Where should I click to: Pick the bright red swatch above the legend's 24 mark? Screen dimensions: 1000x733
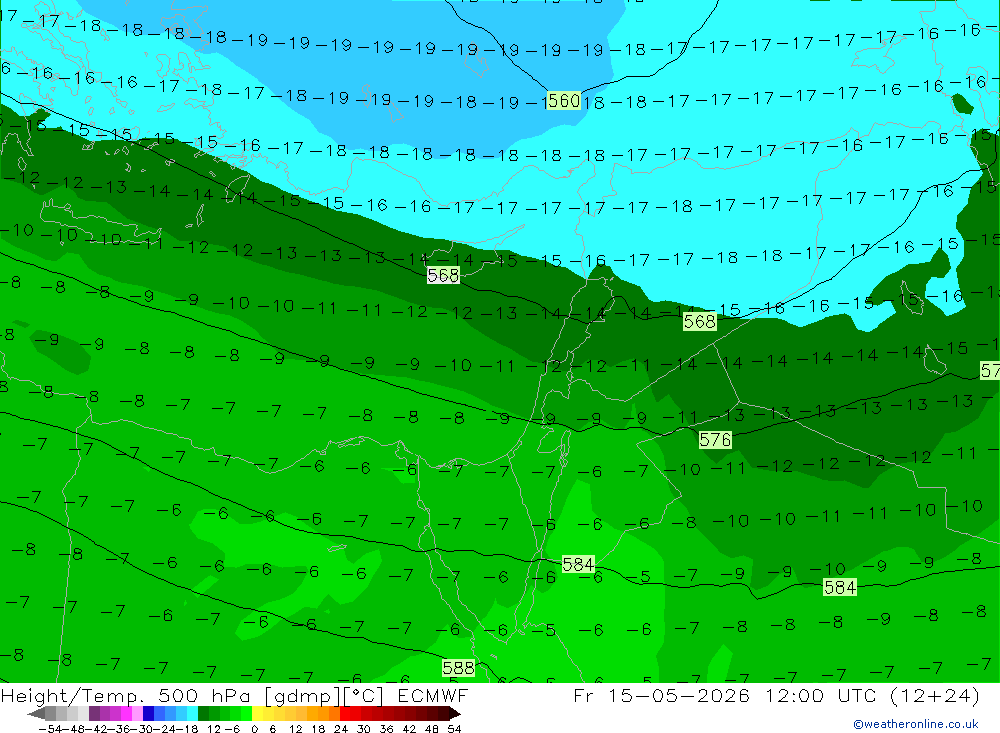345,713
